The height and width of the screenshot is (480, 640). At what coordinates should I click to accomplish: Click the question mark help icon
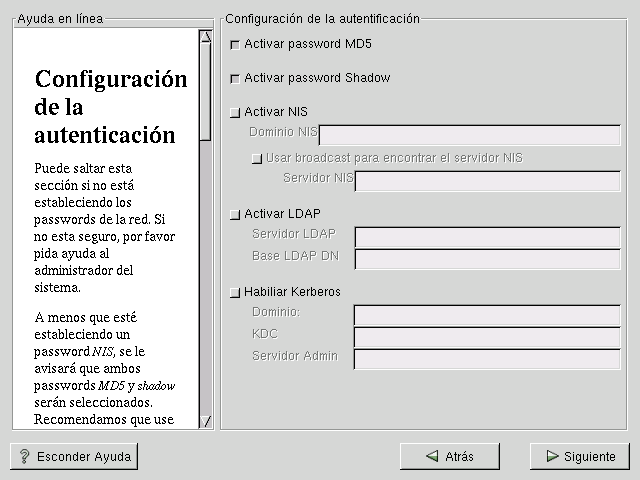(x=25, y=457)
